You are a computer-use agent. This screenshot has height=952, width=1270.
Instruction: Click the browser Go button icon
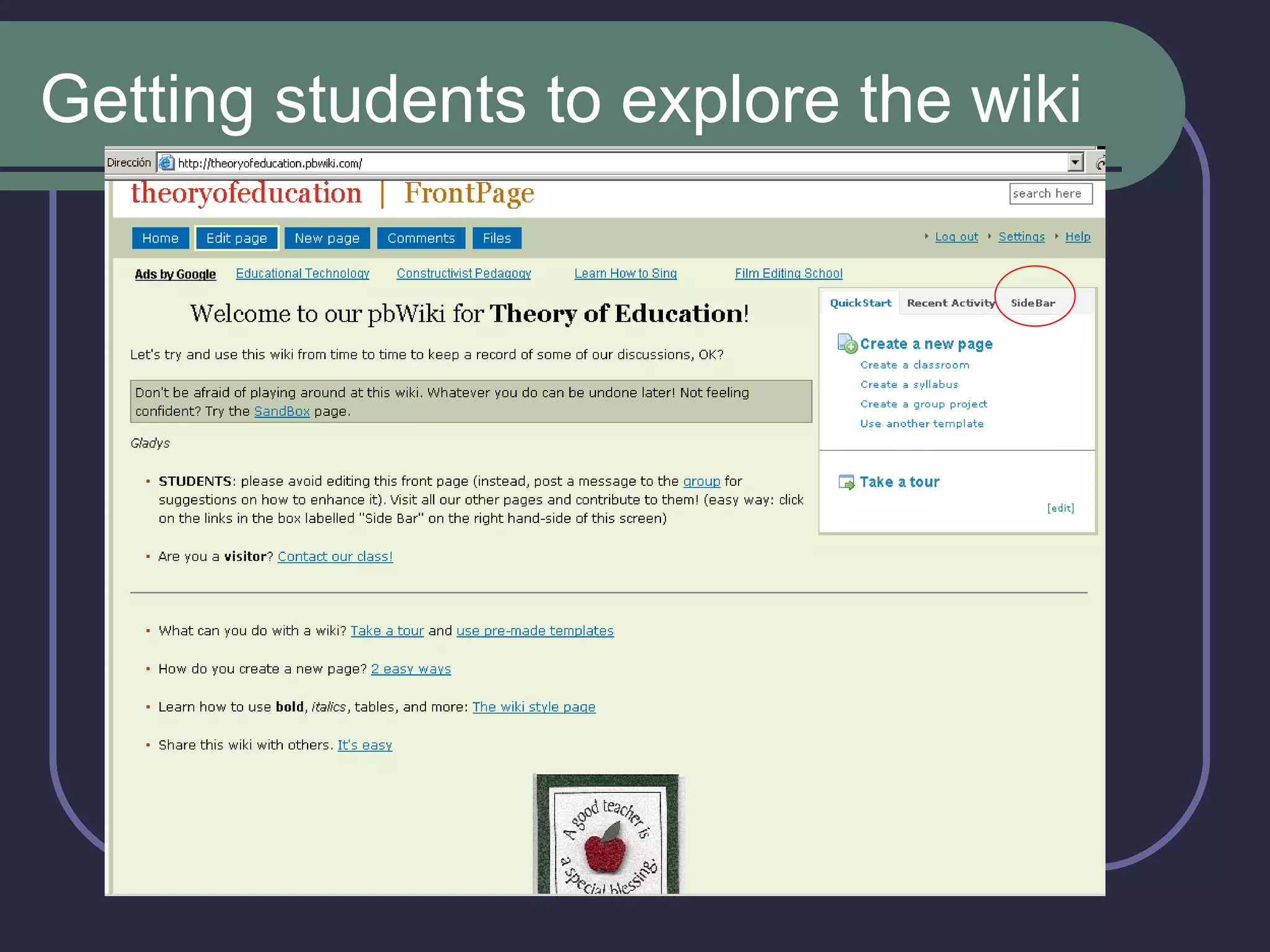(x=1100, y=163)
